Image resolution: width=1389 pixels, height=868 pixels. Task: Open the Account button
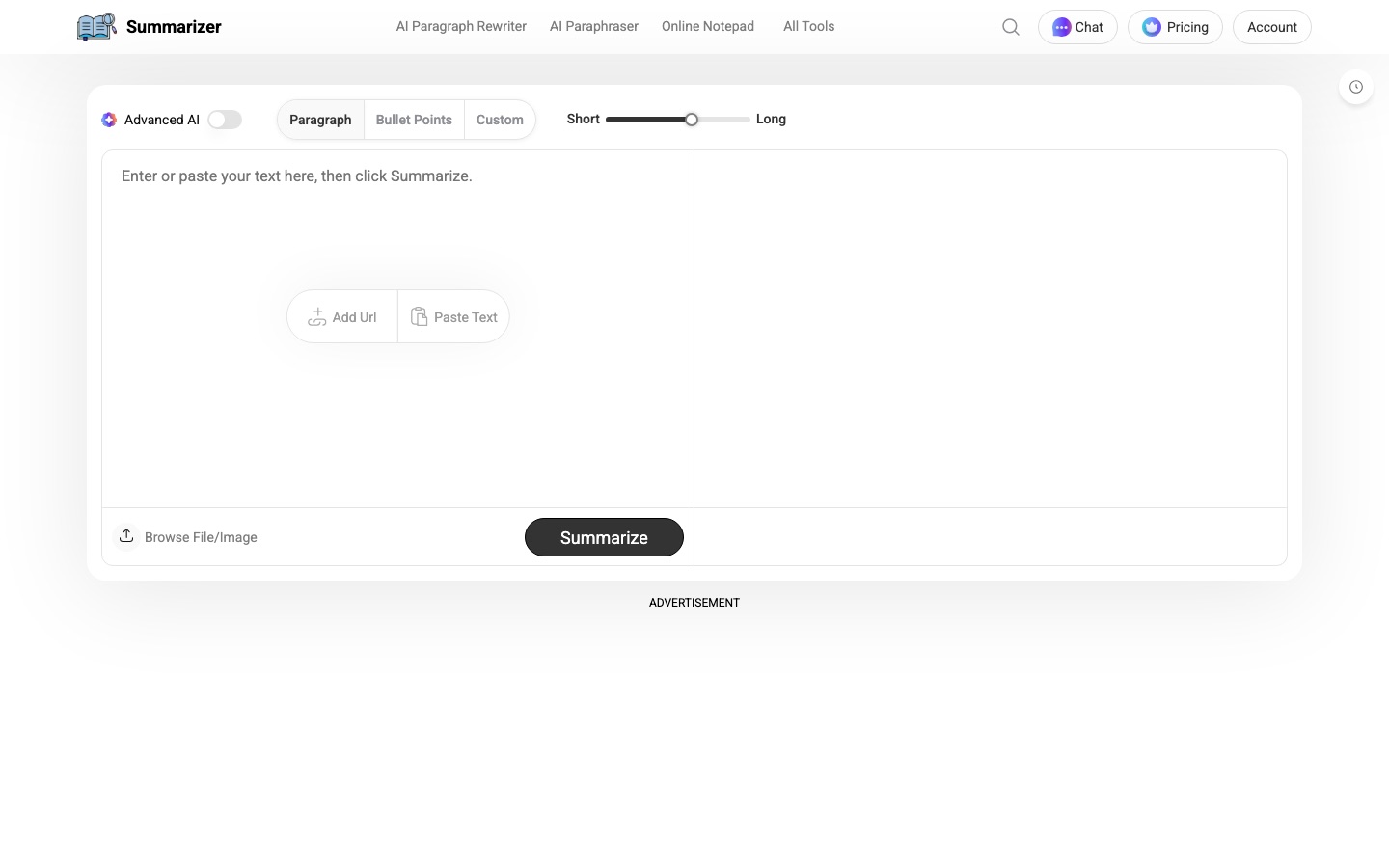(x=1272, y=27)
